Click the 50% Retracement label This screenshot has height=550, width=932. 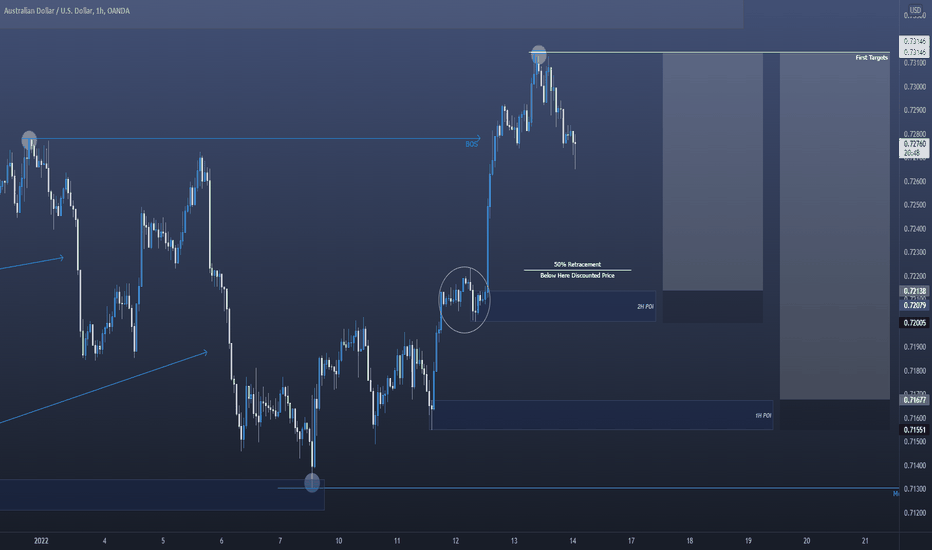(577, 265)
